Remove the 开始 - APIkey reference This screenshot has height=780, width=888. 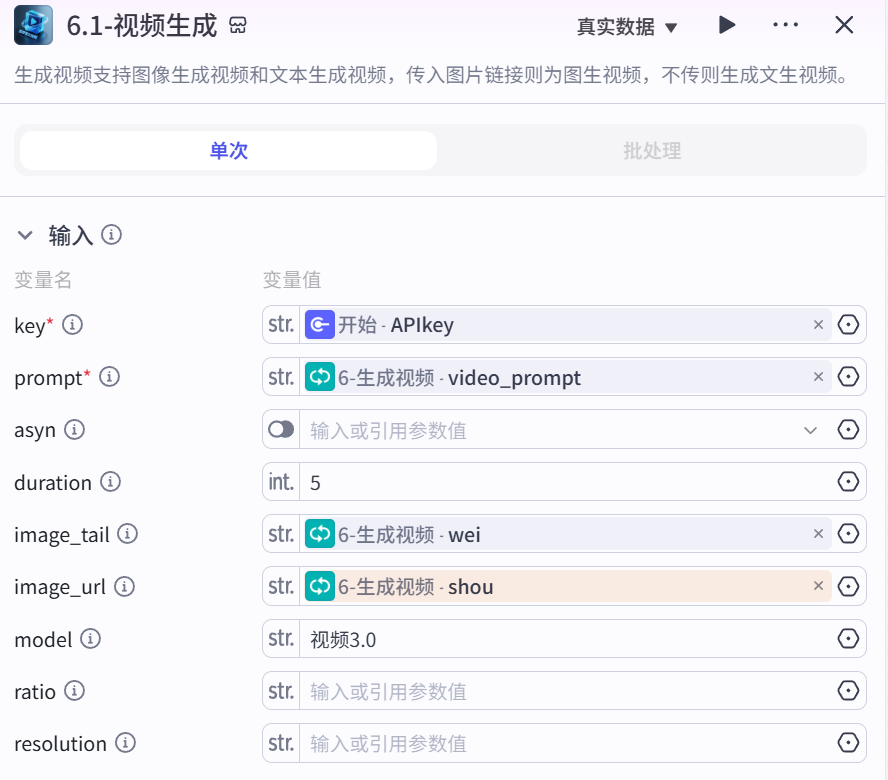818,325
